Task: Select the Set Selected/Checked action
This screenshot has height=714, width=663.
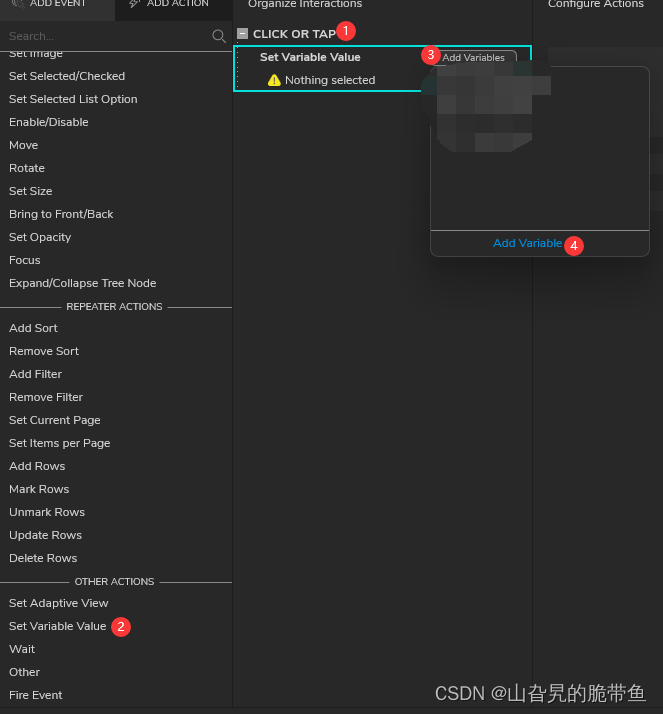Action: (x=67, y=76)
